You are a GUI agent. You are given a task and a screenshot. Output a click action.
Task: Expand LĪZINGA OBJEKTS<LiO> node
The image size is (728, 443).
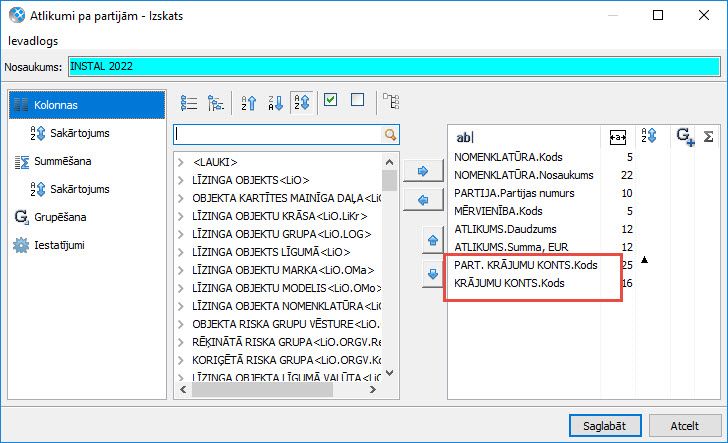pos(181,180)
